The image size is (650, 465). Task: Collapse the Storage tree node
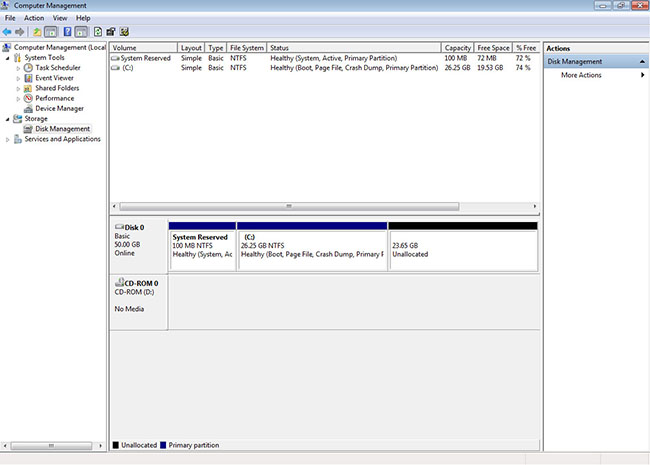coord(7,119)
